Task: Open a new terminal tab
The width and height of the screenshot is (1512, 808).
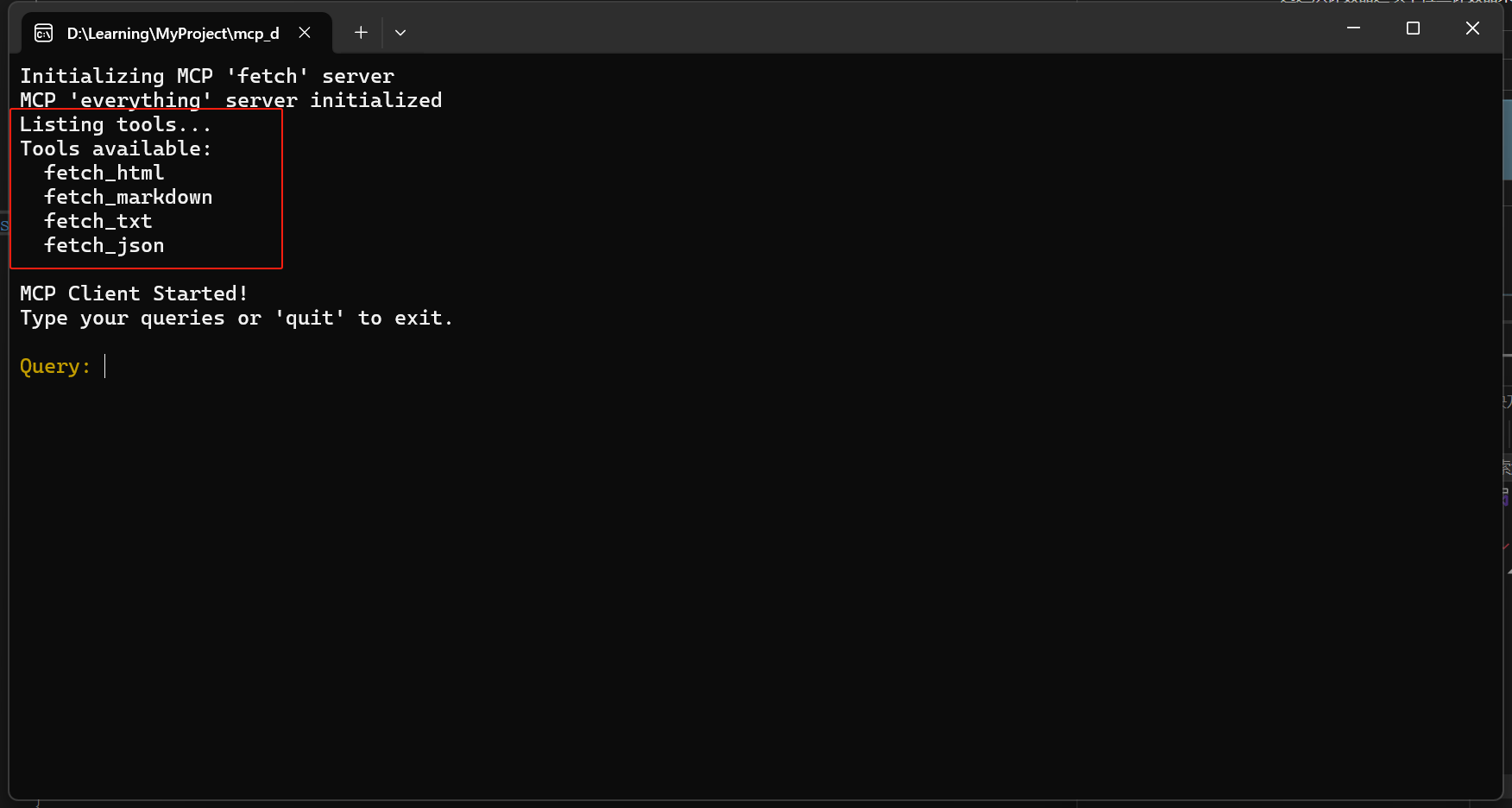Action: tap(361, 33)
